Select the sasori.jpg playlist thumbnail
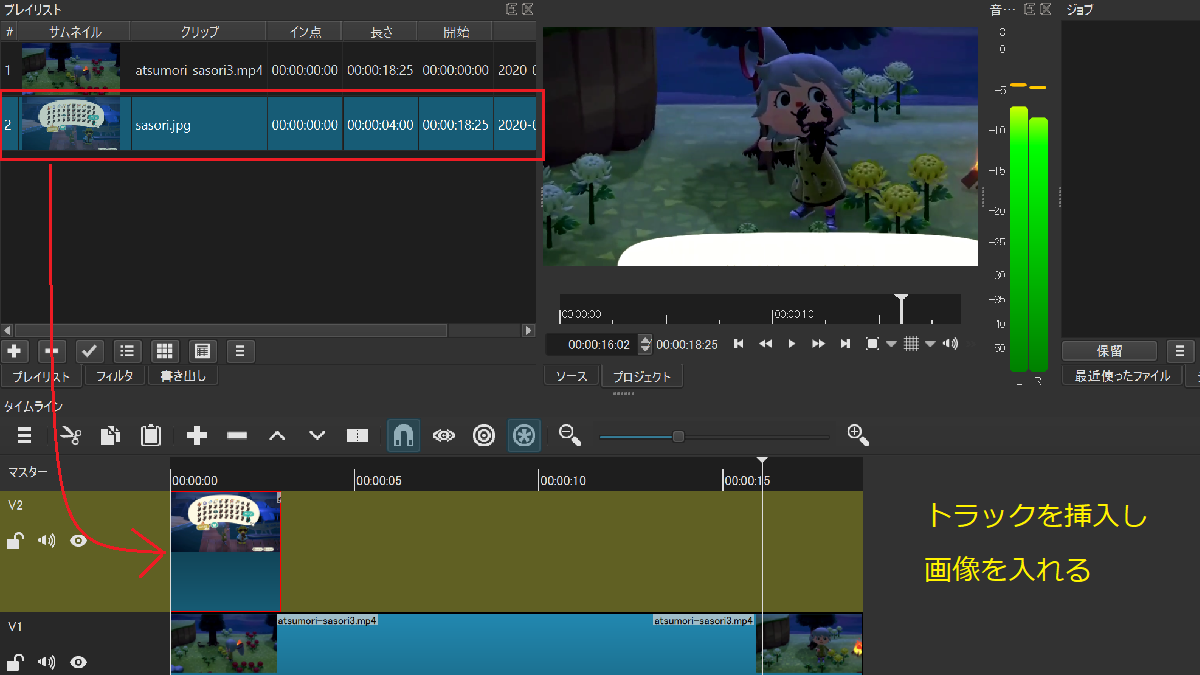The image size is (1200, 675). click(71, 124)
